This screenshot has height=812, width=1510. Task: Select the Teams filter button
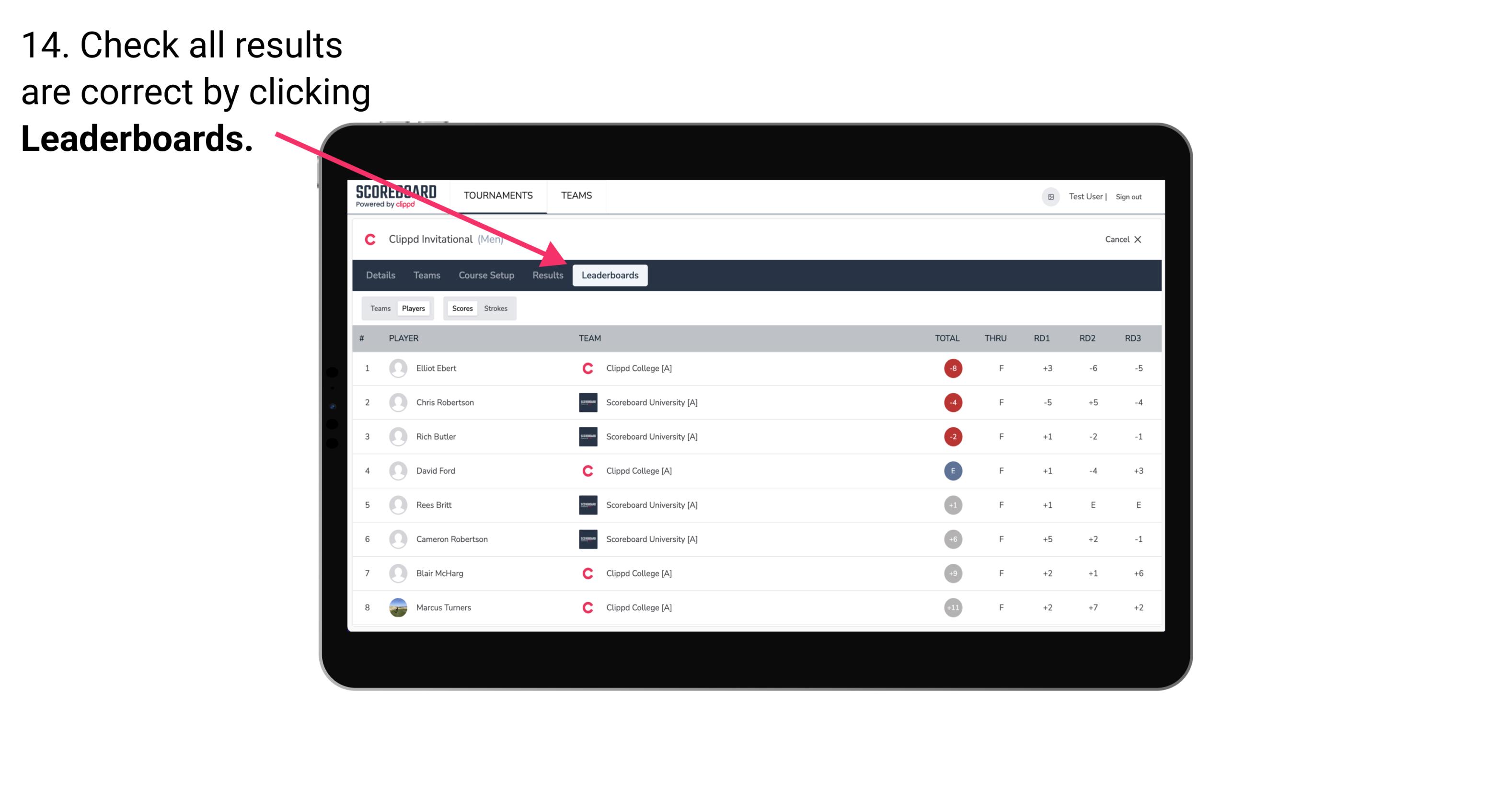[x=378, y=308]
